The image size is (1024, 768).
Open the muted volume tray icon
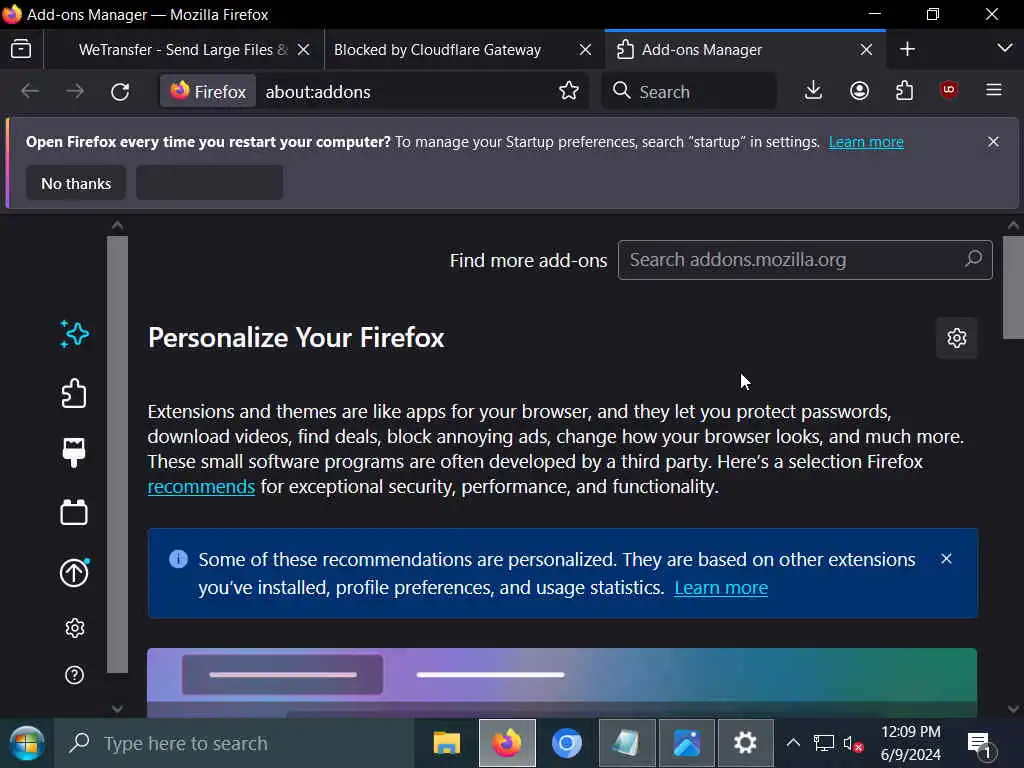point(853,744)
